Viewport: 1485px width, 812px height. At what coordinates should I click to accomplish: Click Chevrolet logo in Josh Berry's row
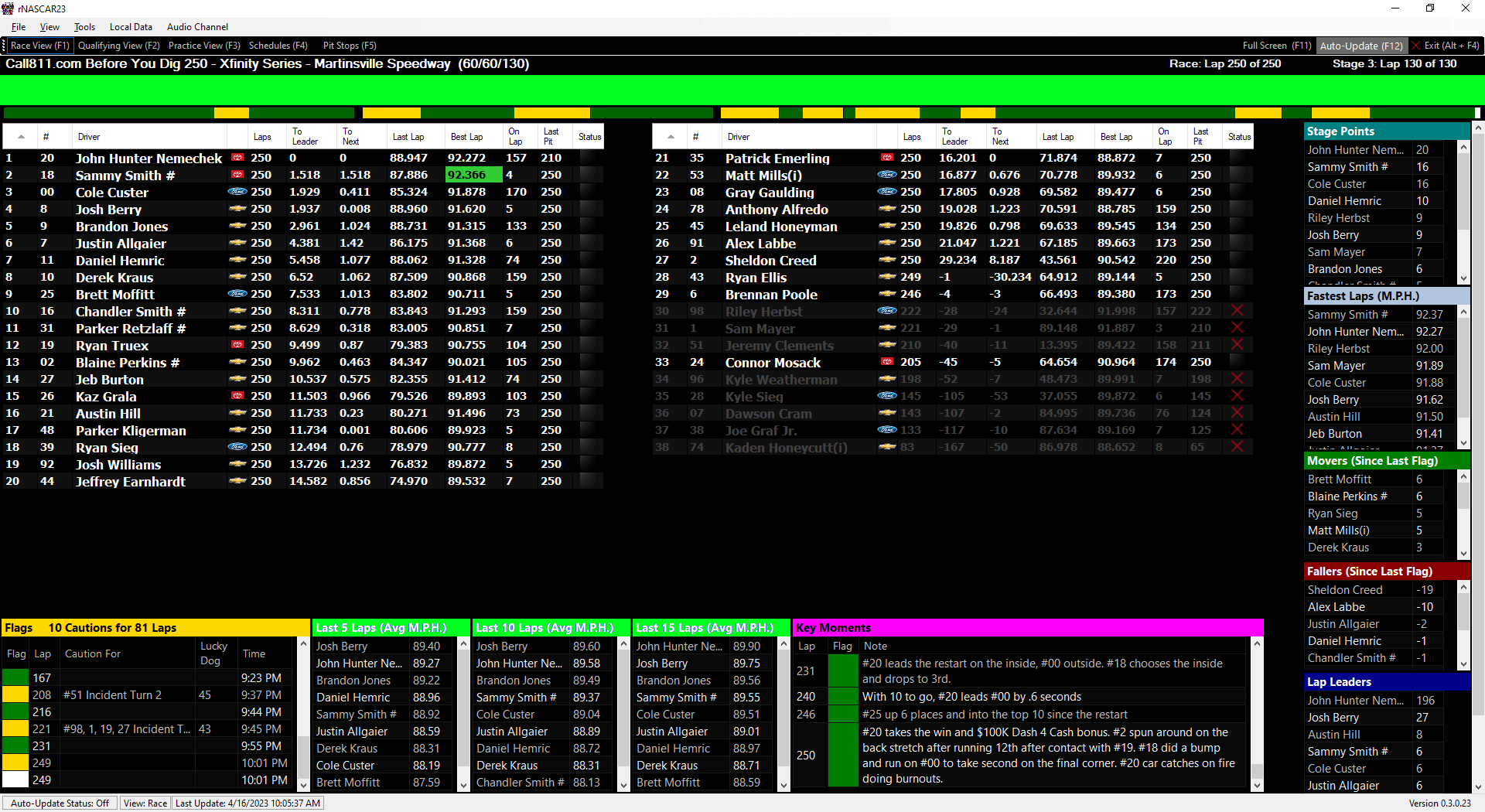237,209
